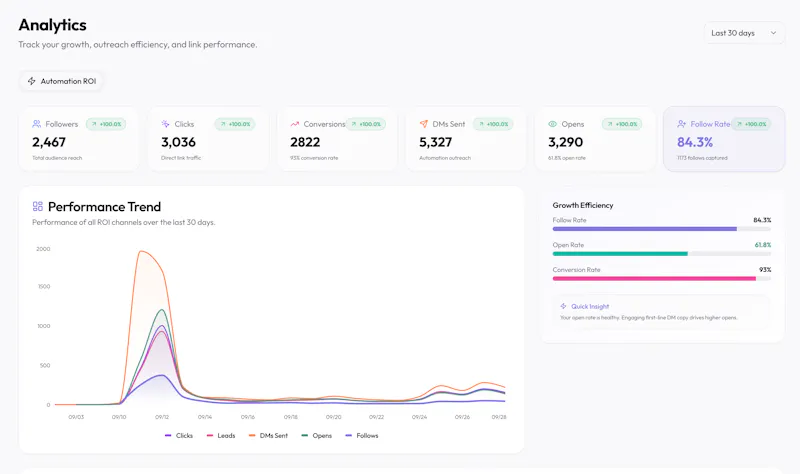Click the 'Automation outreach' caption
The height and width of the screenshot is (474, 800).
[x=445, y=158]
